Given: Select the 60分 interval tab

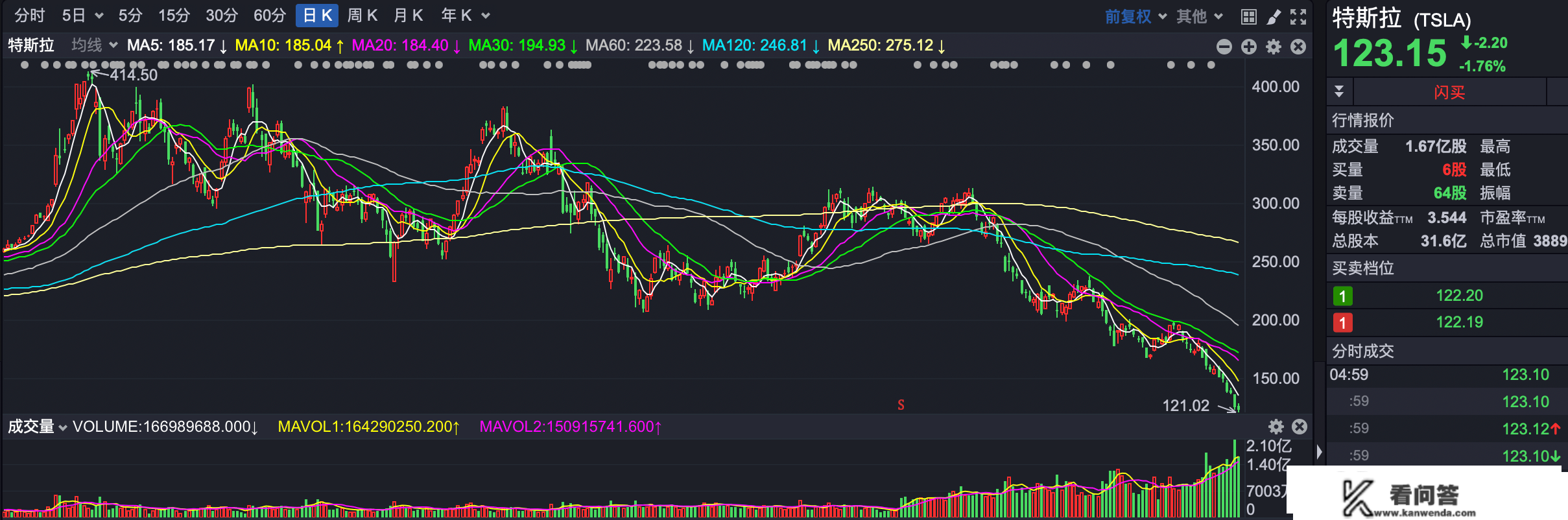Looking at the screenshot, I should click(x=270, y=16).
